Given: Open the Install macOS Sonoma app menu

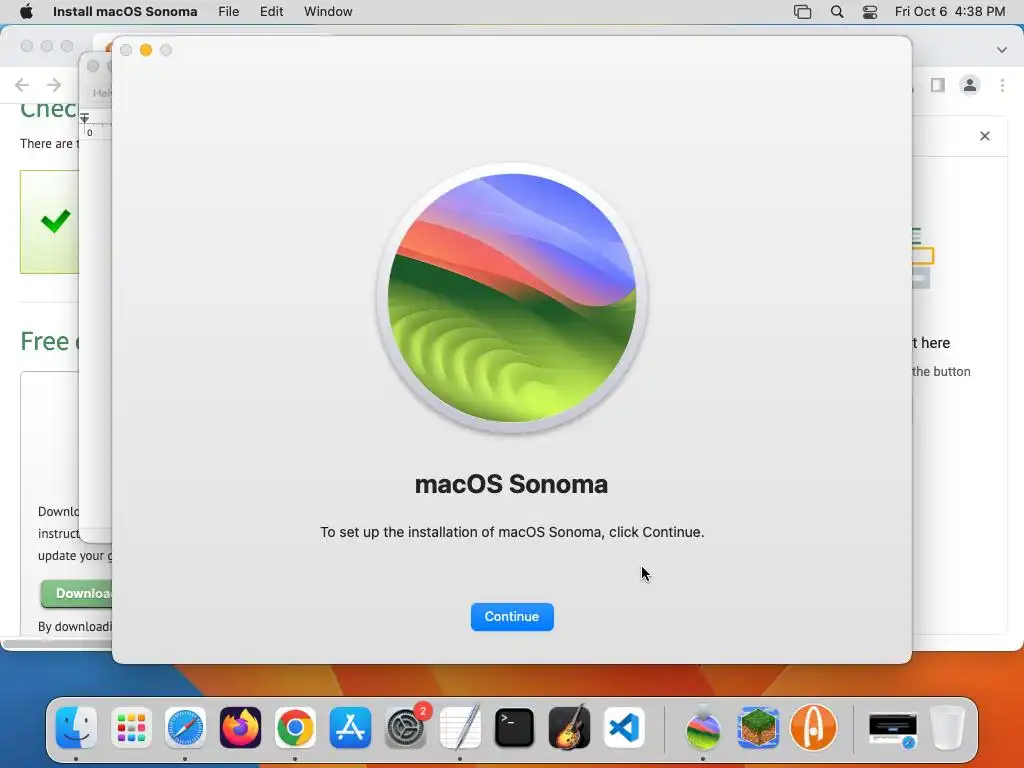Looking at the screenshot, I should 125,12.
